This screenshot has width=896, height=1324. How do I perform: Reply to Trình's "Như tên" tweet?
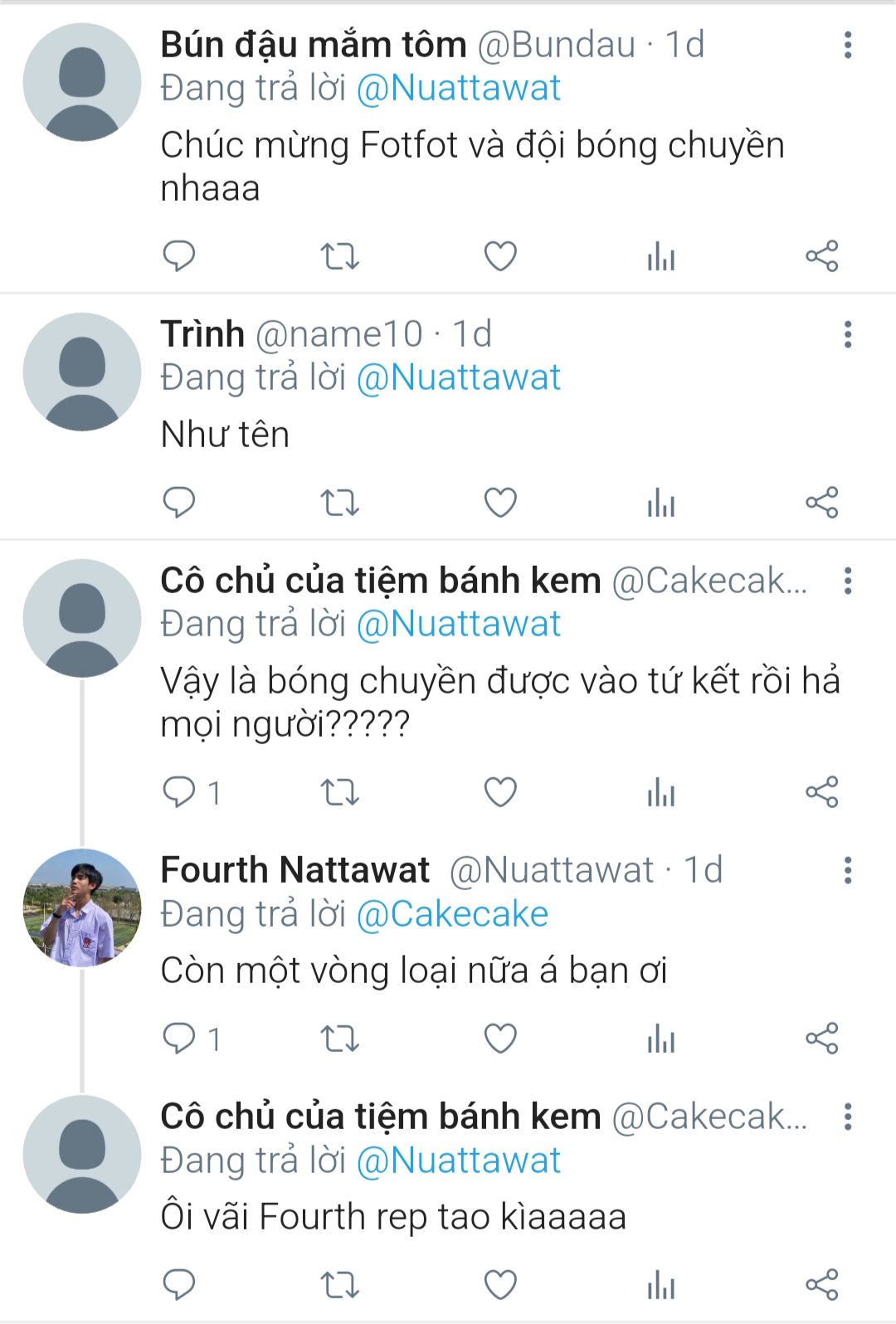coord(178,502)
